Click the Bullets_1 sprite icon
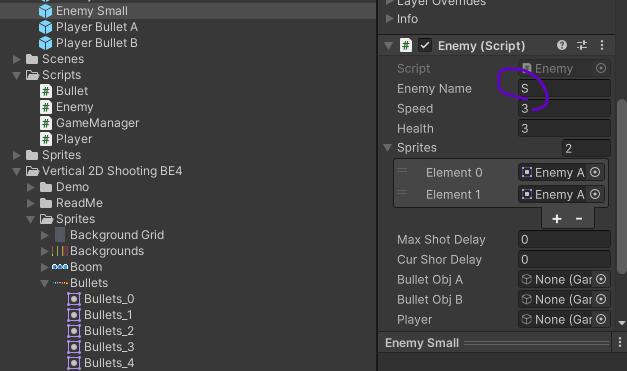Image resolution: width=627 pixels, height=371 pixels. click(x=74, y=315)
